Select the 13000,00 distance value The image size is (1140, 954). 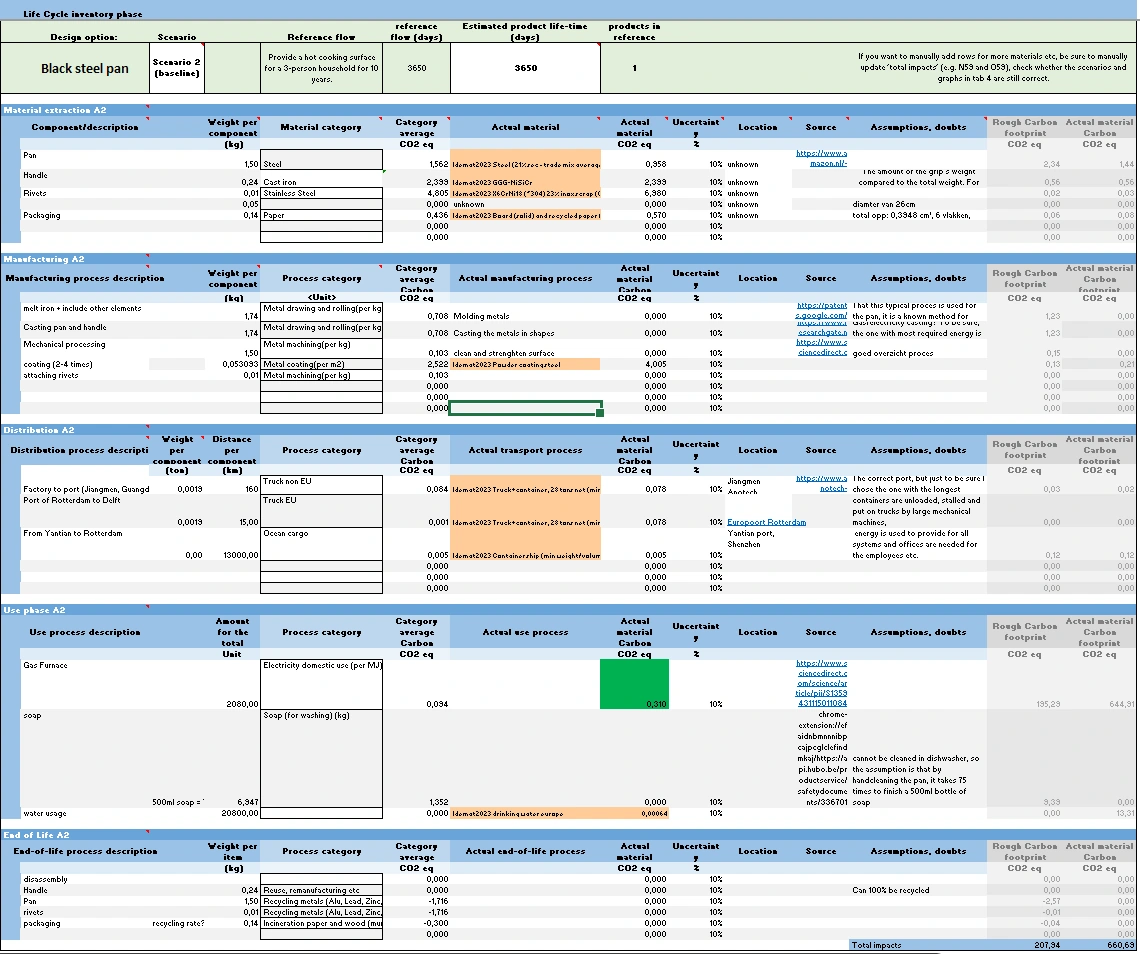click(x=240, y=556)
